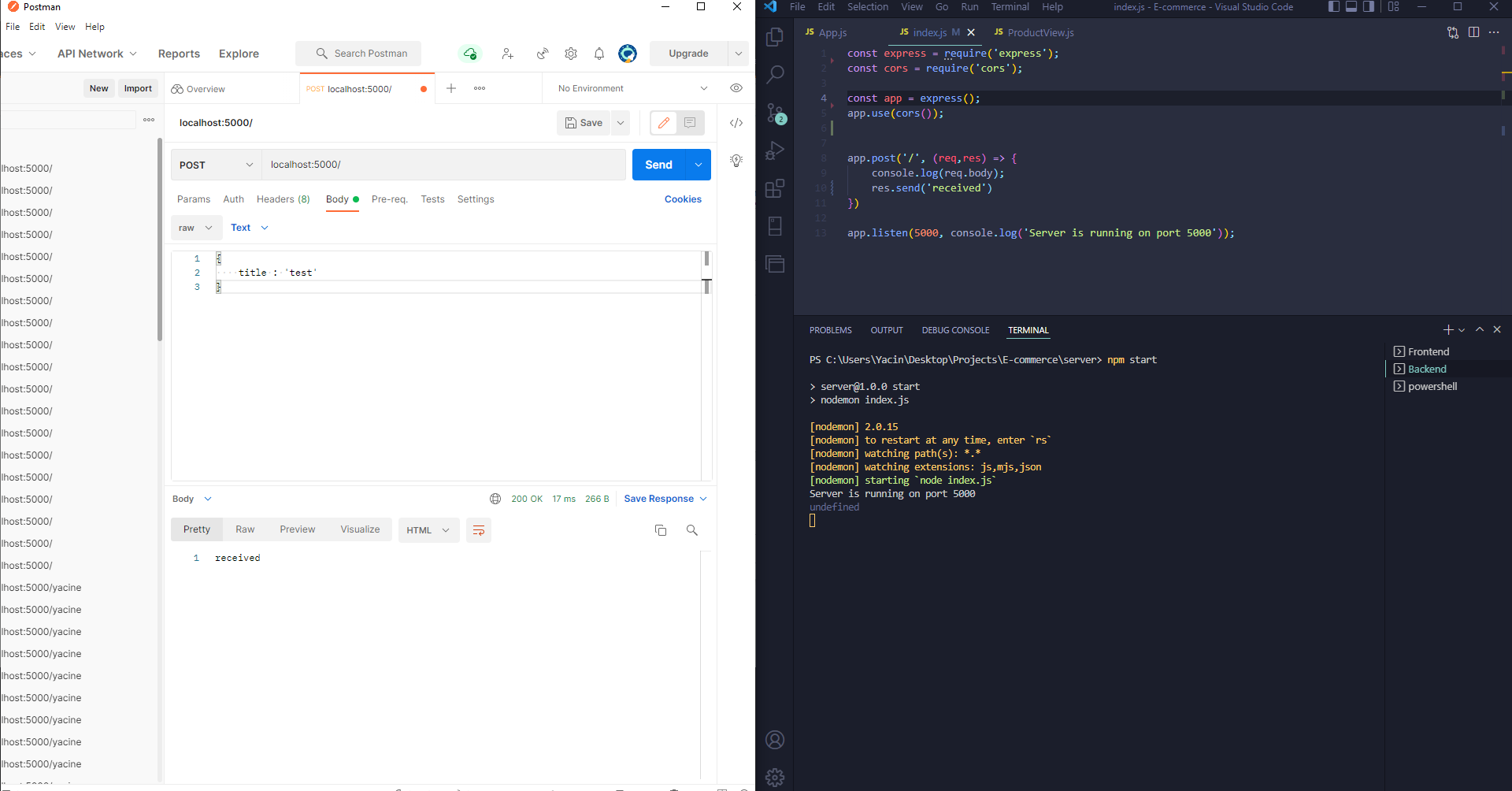Split VS Code editor right
The image size is (1512, 791).
tap(1474, 32)
